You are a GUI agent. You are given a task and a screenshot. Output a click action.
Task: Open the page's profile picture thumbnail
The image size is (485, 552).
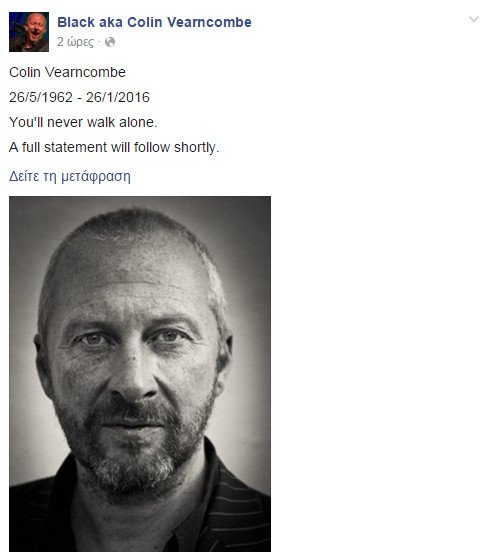29,32
